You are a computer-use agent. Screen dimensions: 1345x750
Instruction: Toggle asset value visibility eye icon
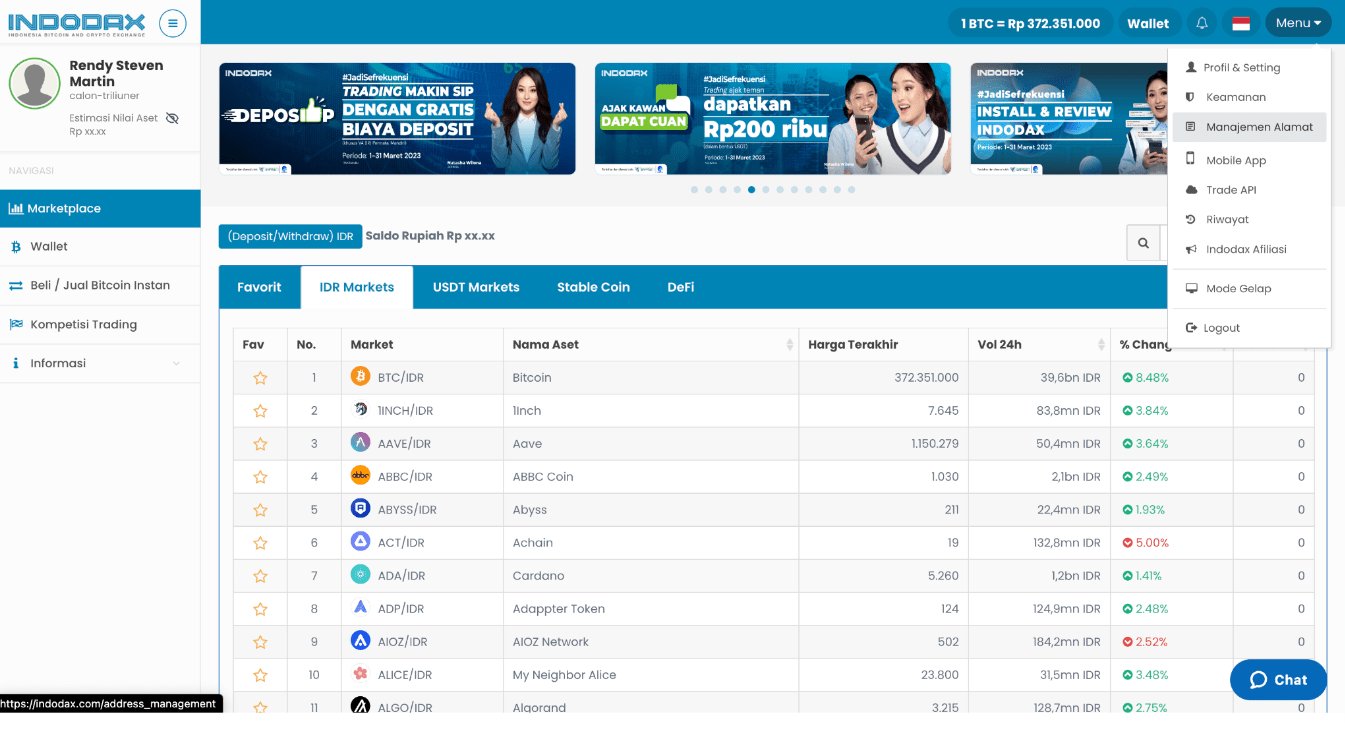pyautogui.click(x=172, y=118)
